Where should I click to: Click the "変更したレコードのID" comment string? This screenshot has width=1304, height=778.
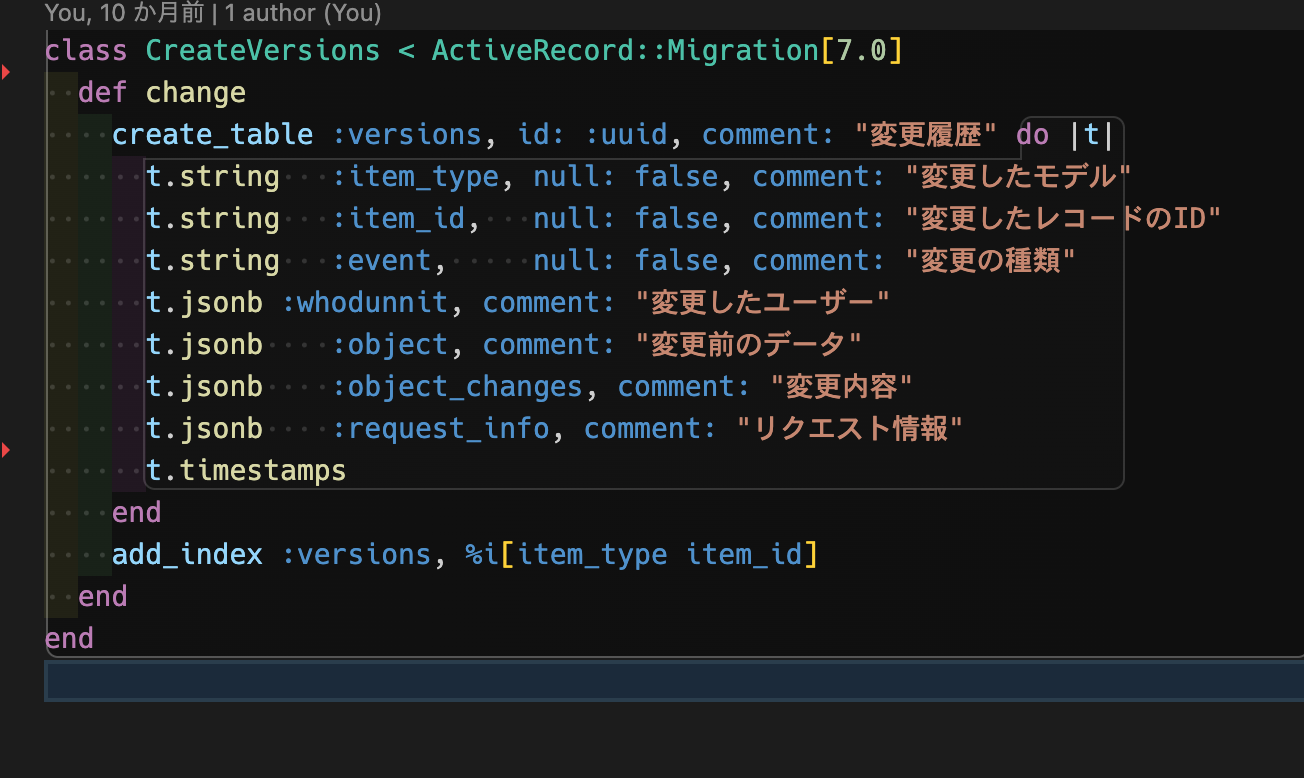click(1063, 218)
